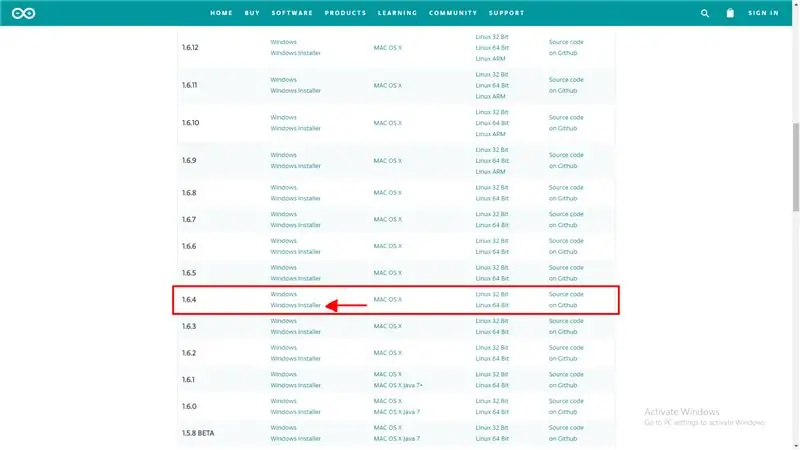The image size is (800, 450).
Task: Download Windows zip for version 1.6.0
Action: click(x=283, y=401)
